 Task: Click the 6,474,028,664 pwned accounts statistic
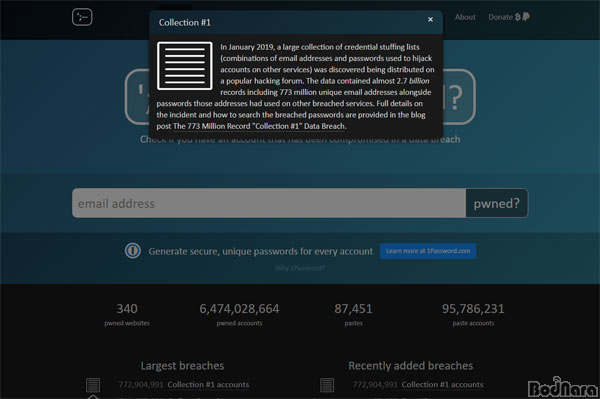(x=239, y=314)
